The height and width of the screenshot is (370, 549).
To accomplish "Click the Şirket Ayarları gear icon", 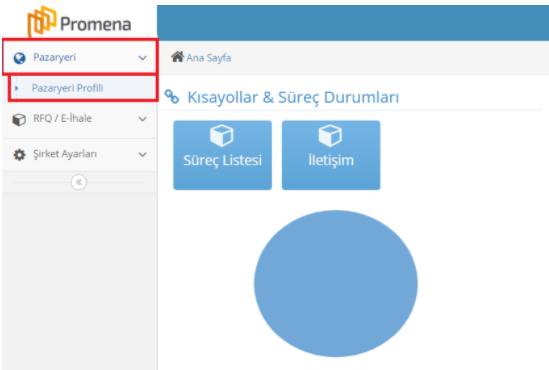I will click(19, 154).
